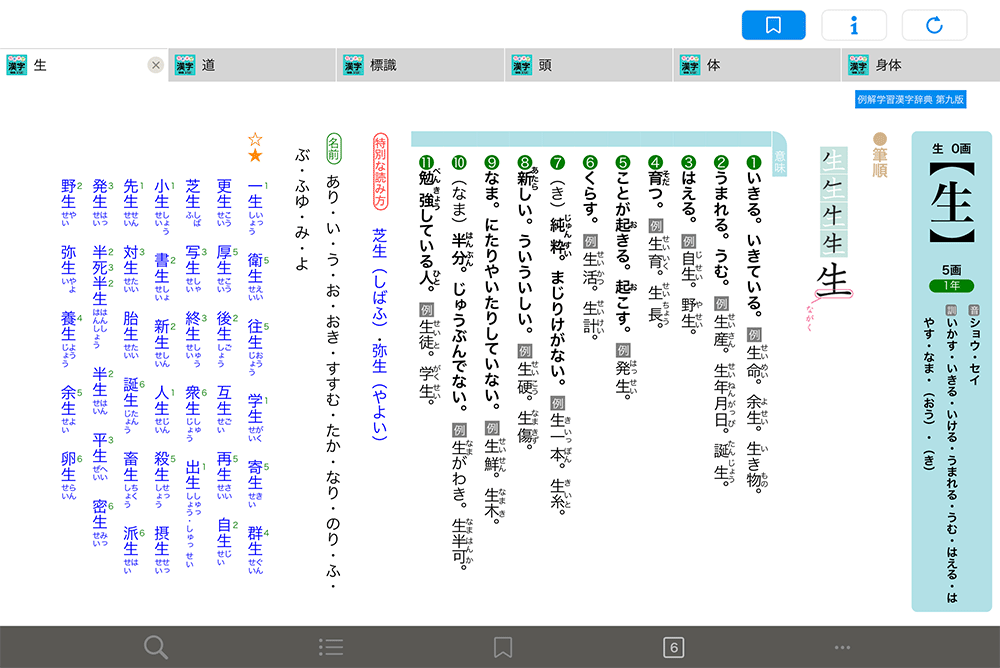This screenshot has width=1000, height=668.
Task: Click the 例解学習漢字辞典 第九版 label
Action: click(x=911, y=100)
